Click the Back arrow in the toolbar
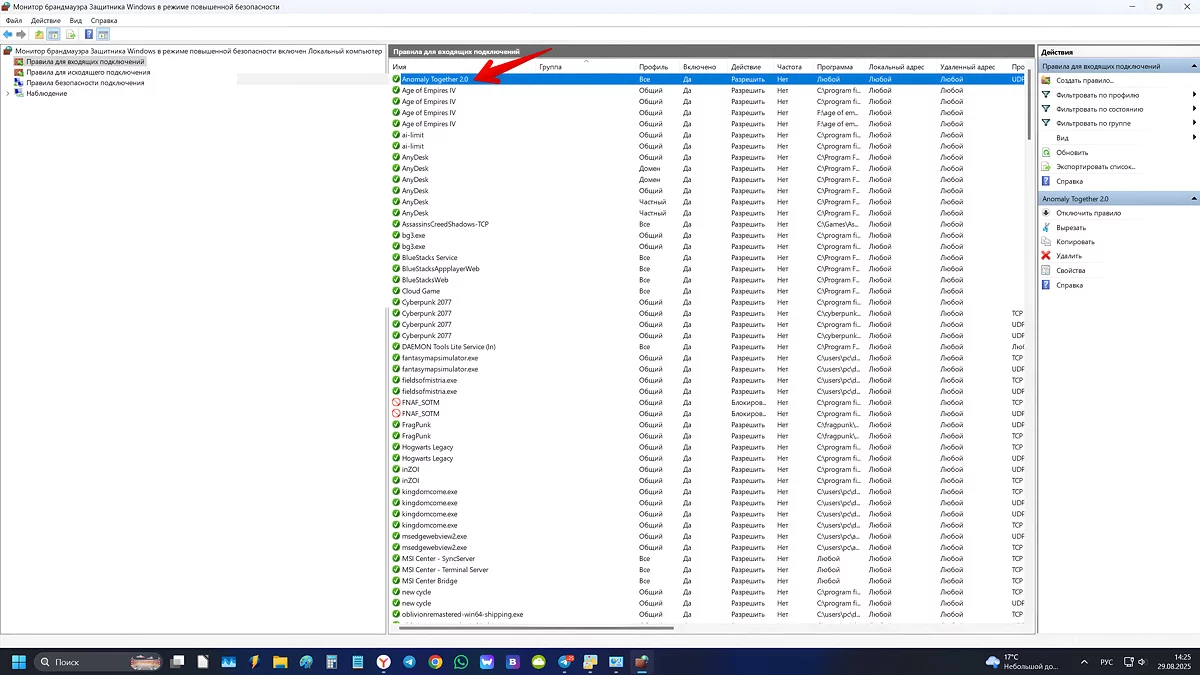1200x675 pixels. pyautogui.click(x=8, y=34)
